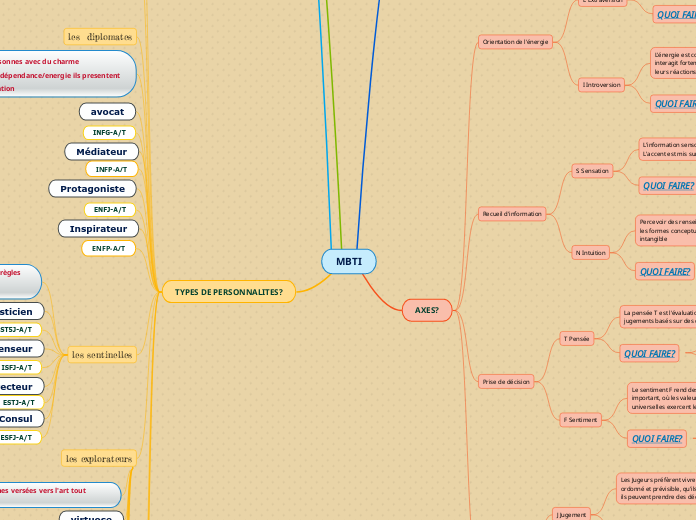Click the avocat personality node
The image size is (696, 520).
(107, 112)
